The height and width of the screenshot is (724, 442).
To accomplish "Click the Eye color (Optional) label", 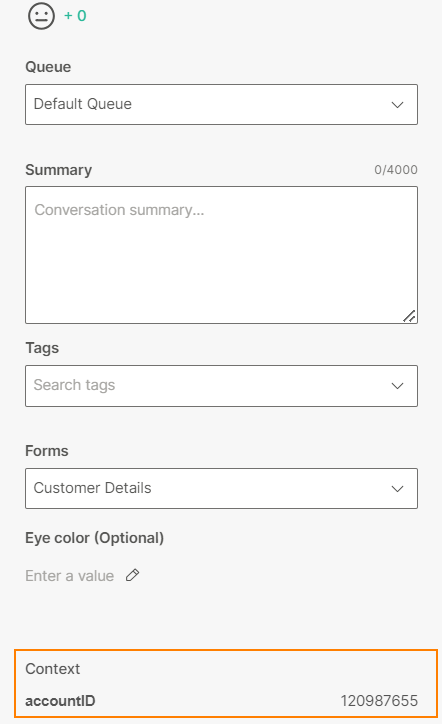I will point(95,538).
